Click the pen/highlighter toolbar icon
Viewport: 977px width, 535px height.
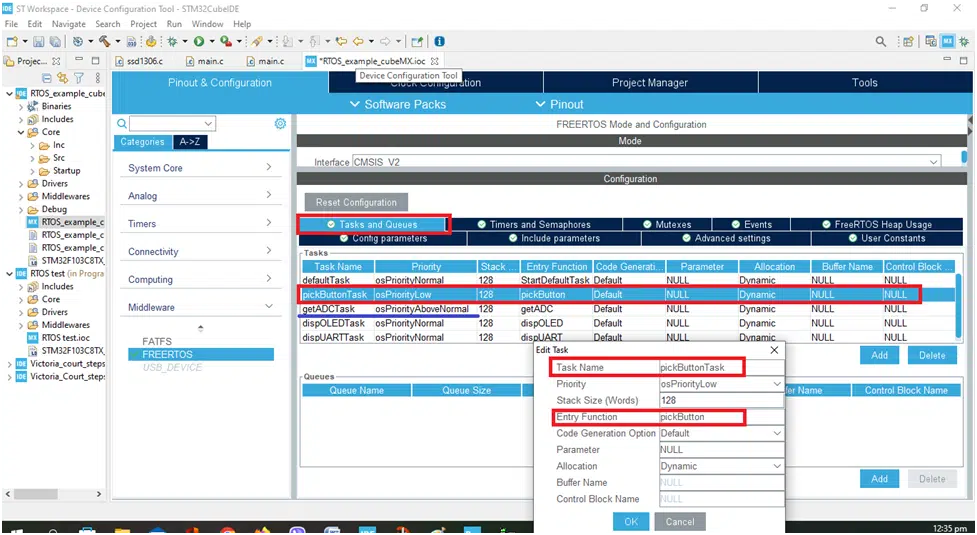[256, 41]
